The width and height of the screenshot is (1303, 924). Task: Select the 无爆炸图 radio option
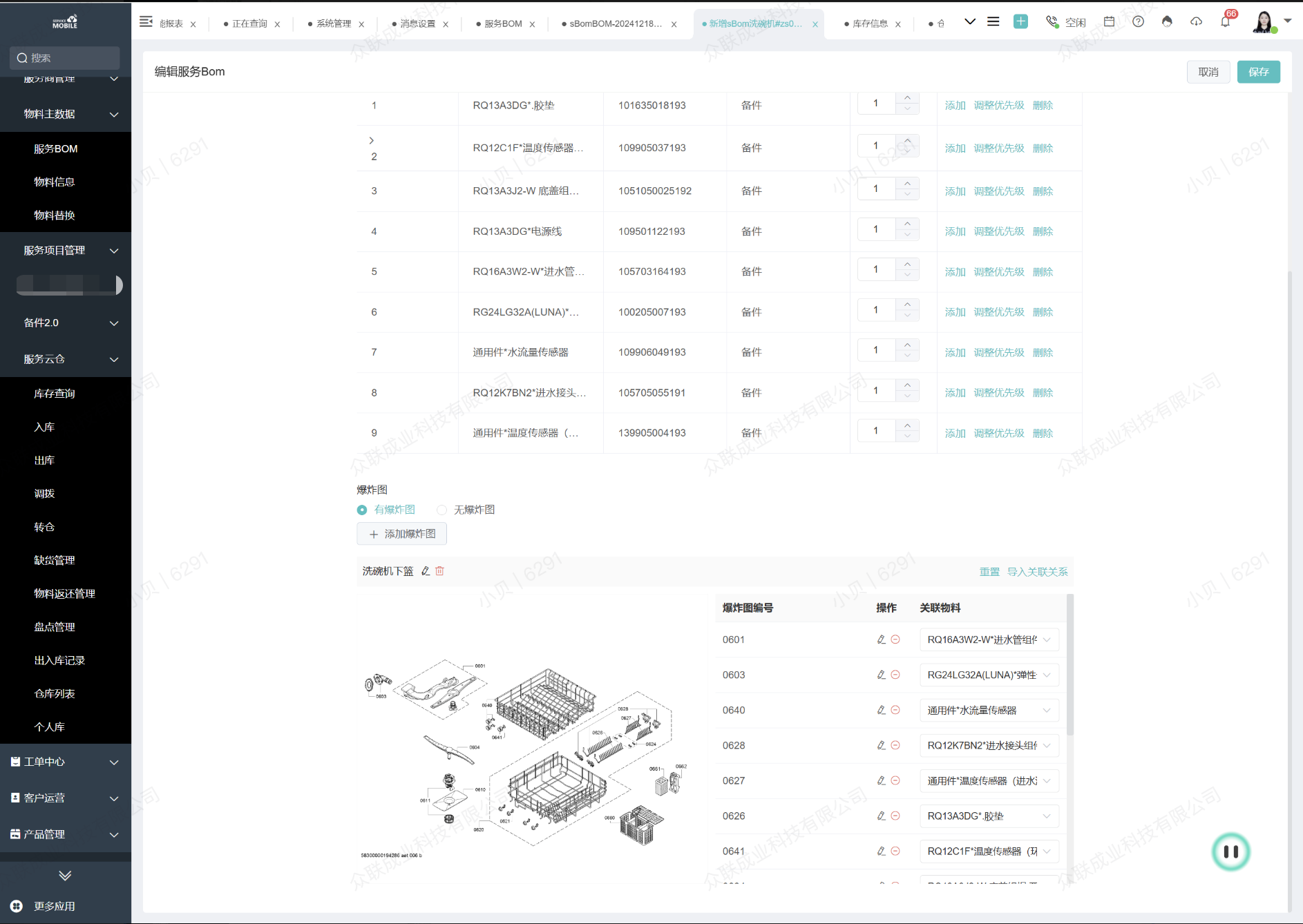coord(442,510)
